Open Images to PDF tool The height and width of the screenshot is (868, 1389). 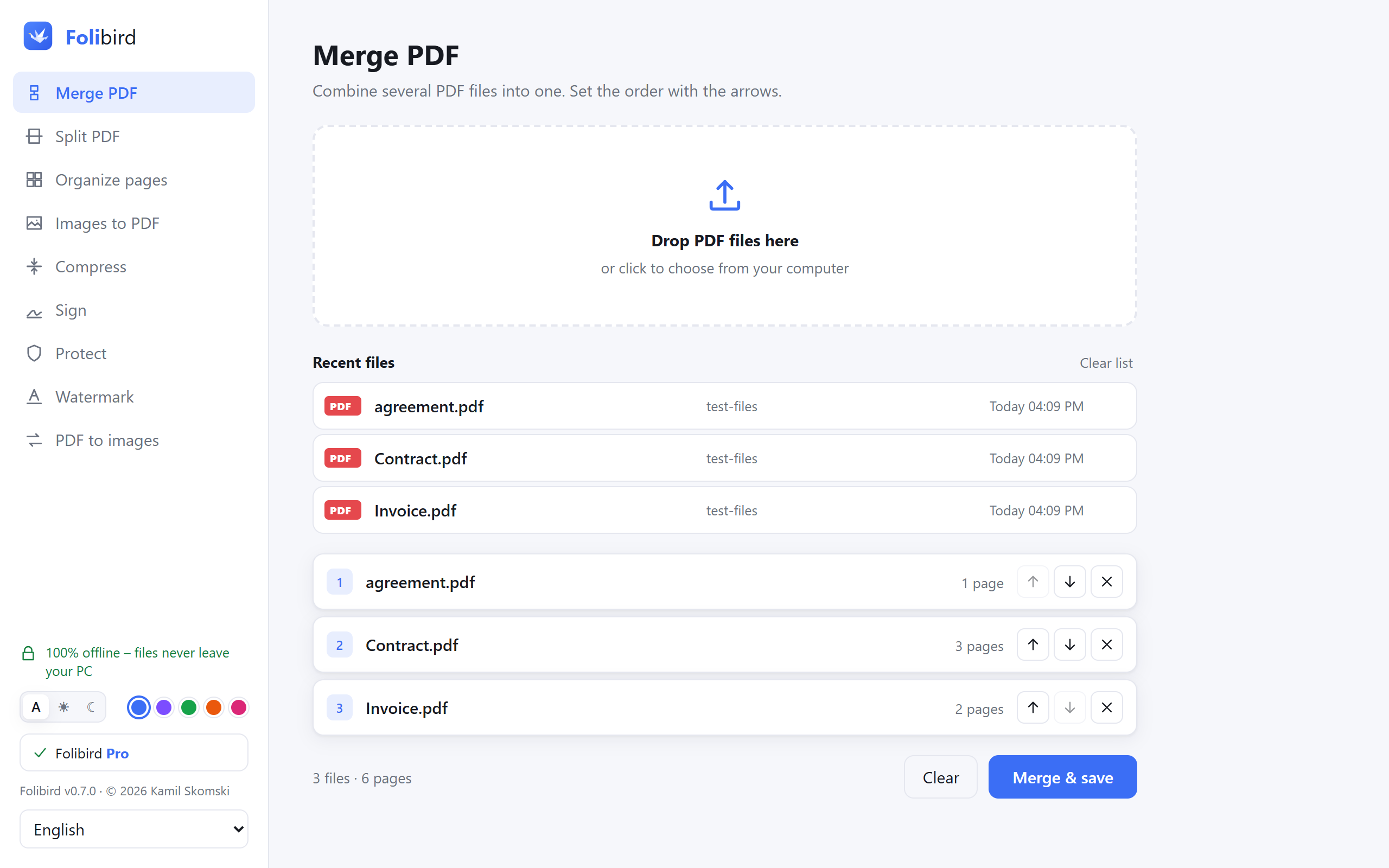click(x=133, y=224)
